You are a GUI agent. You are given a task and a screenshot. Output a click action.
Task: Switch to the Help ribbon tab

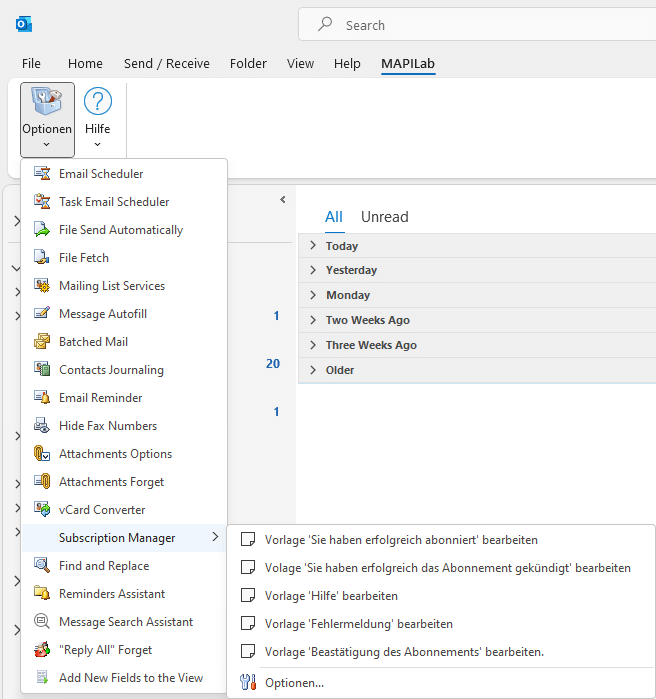[347, 64]
